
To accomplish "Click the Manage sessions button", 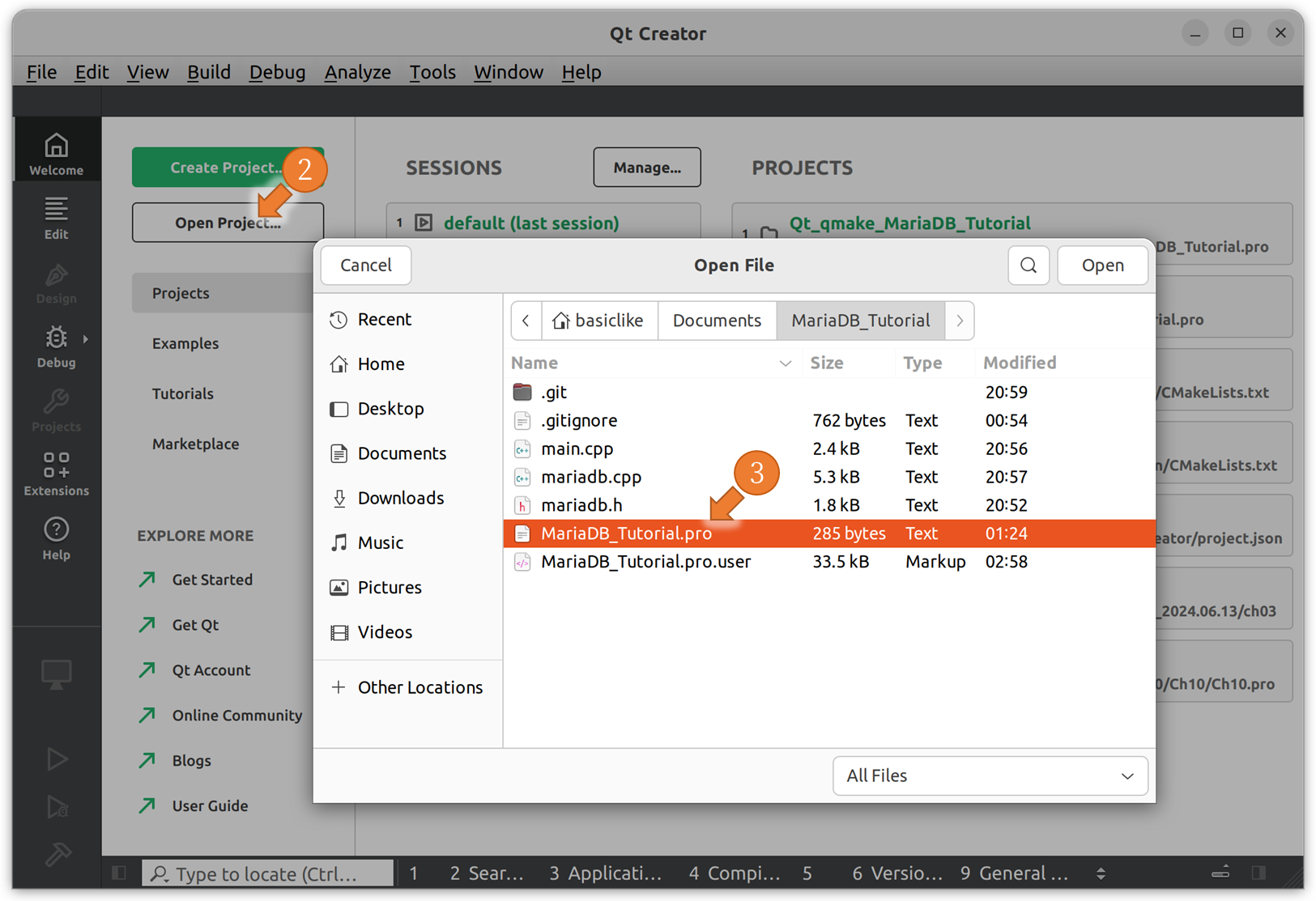I will click(647, 168).
